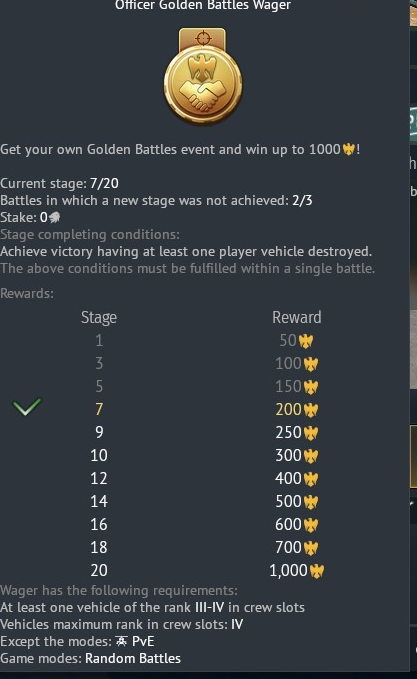
Task: Click the stage 12 row number
Action: click(99, 479)
